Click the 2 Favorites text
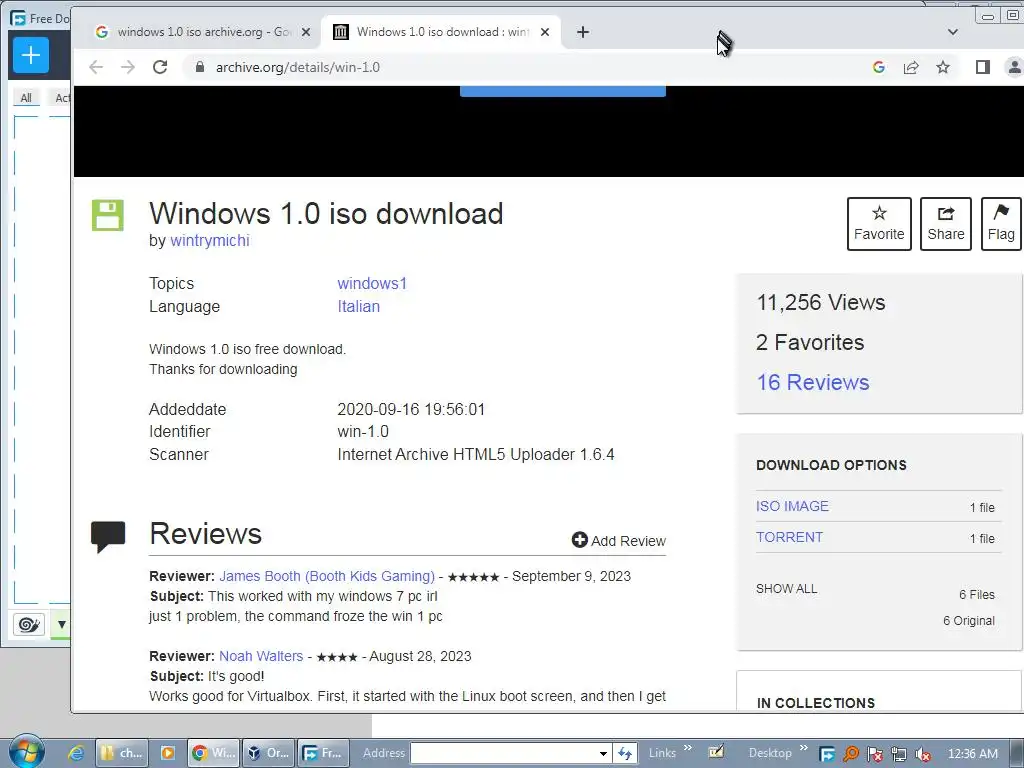 point(810,342)
